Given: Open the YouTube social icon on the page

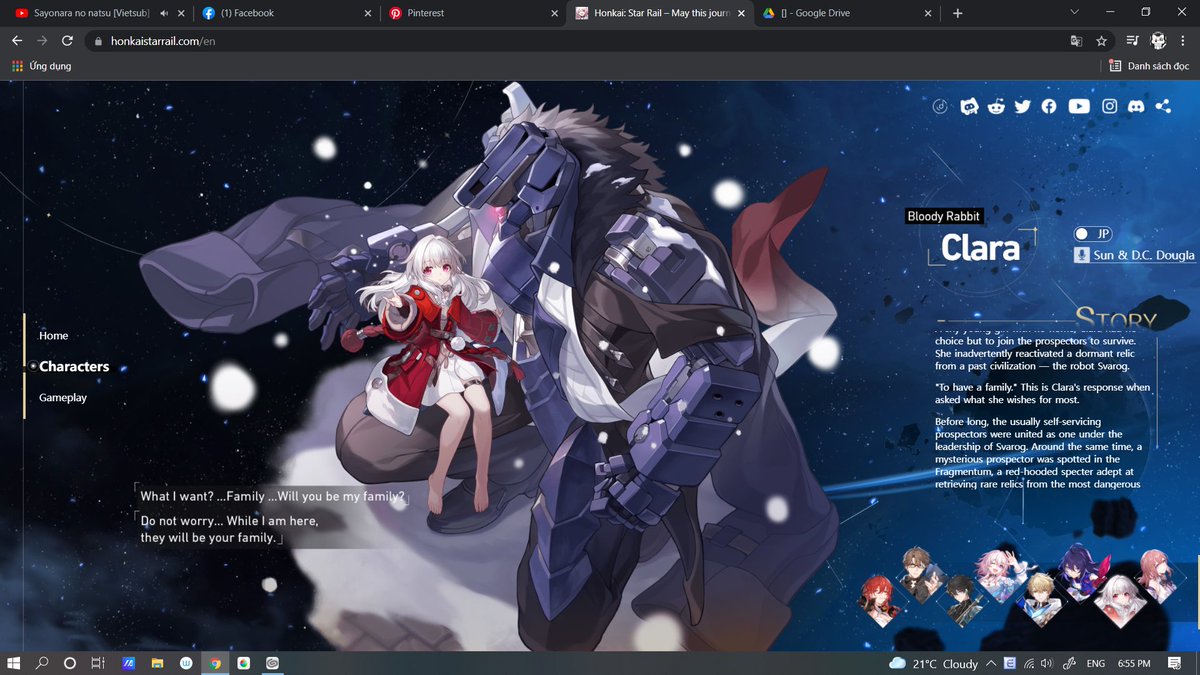Looking at the screenshot, I should 1079,106.
